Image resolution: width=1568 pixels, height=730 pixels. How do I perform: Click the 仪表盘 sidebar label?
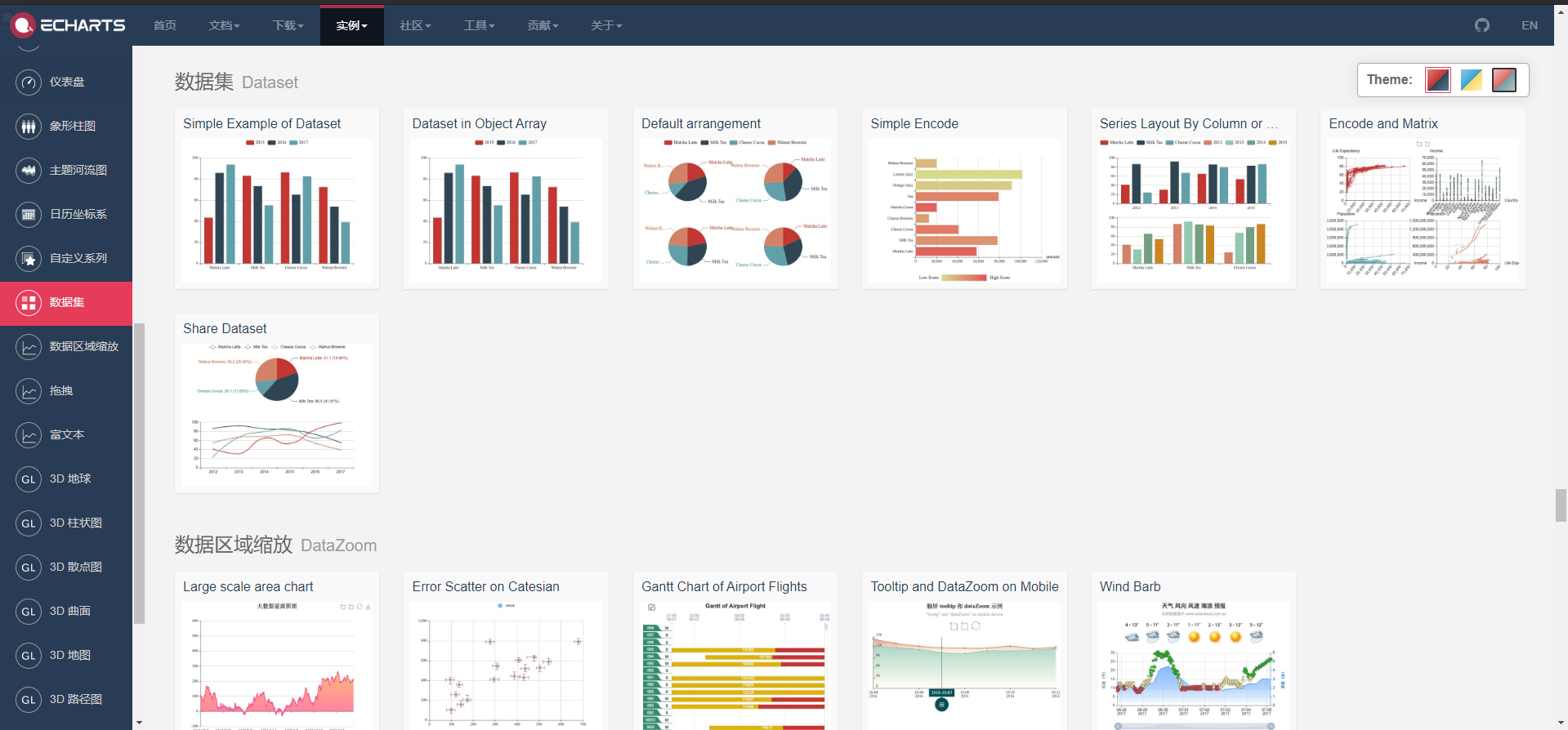pyautogui.click(x=67, y=82)
